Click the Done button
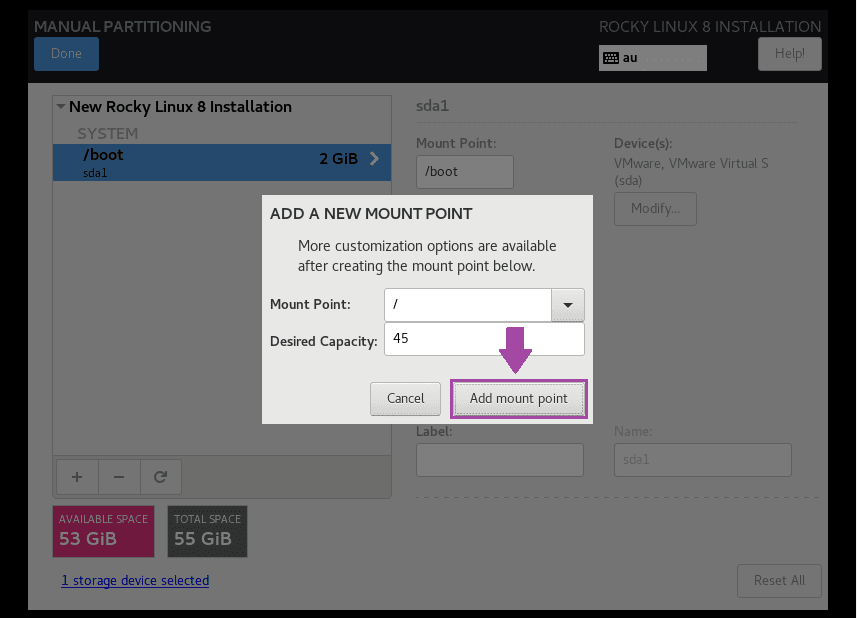This screenshot has width=857, height=618. (66, 54)
